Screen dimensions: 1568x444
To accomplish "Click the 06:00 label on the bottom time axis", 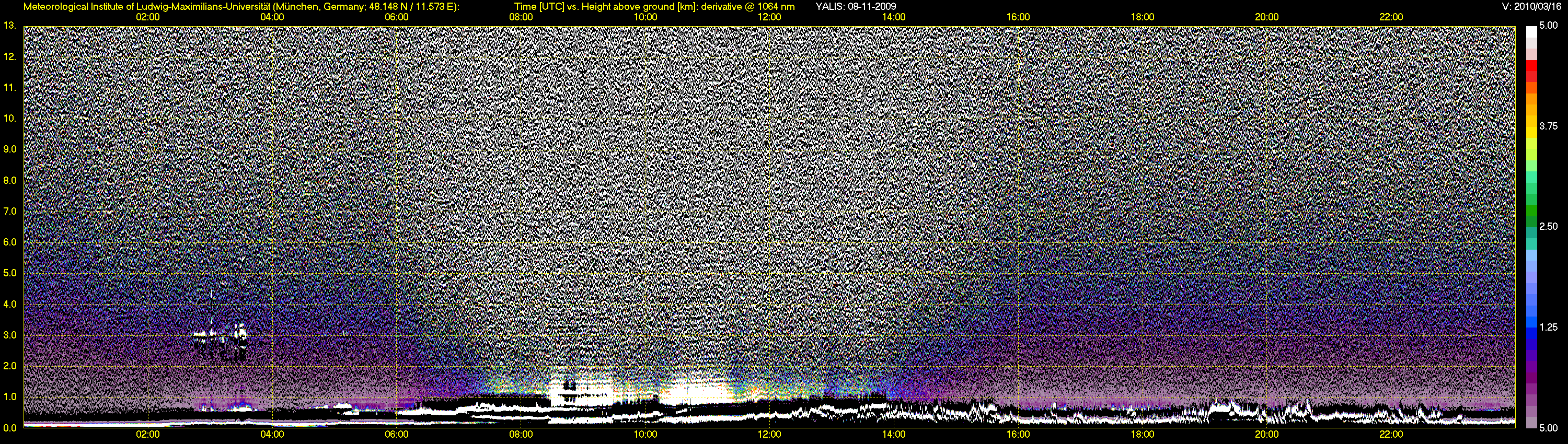I will [x=396, y=434].
